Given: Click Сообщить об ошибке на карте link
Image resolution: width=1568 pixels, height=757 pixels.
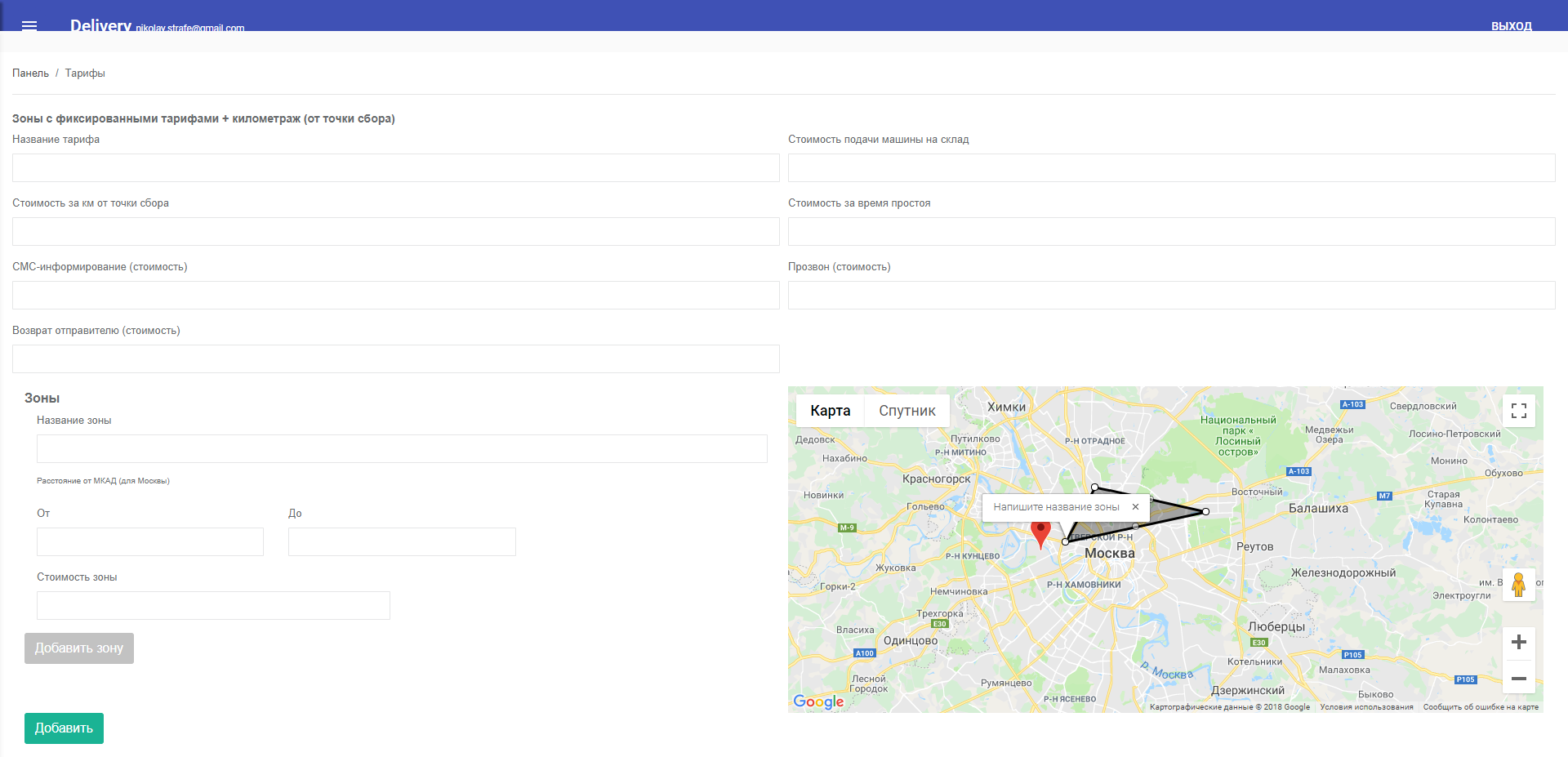Looking at the screenshot, I should point(1481,707).
